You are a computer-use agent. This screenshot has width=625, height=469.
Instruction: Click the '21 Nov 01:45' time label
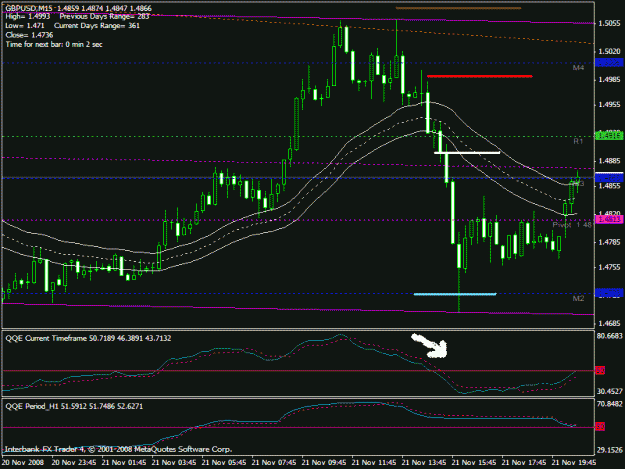point(124,463)
